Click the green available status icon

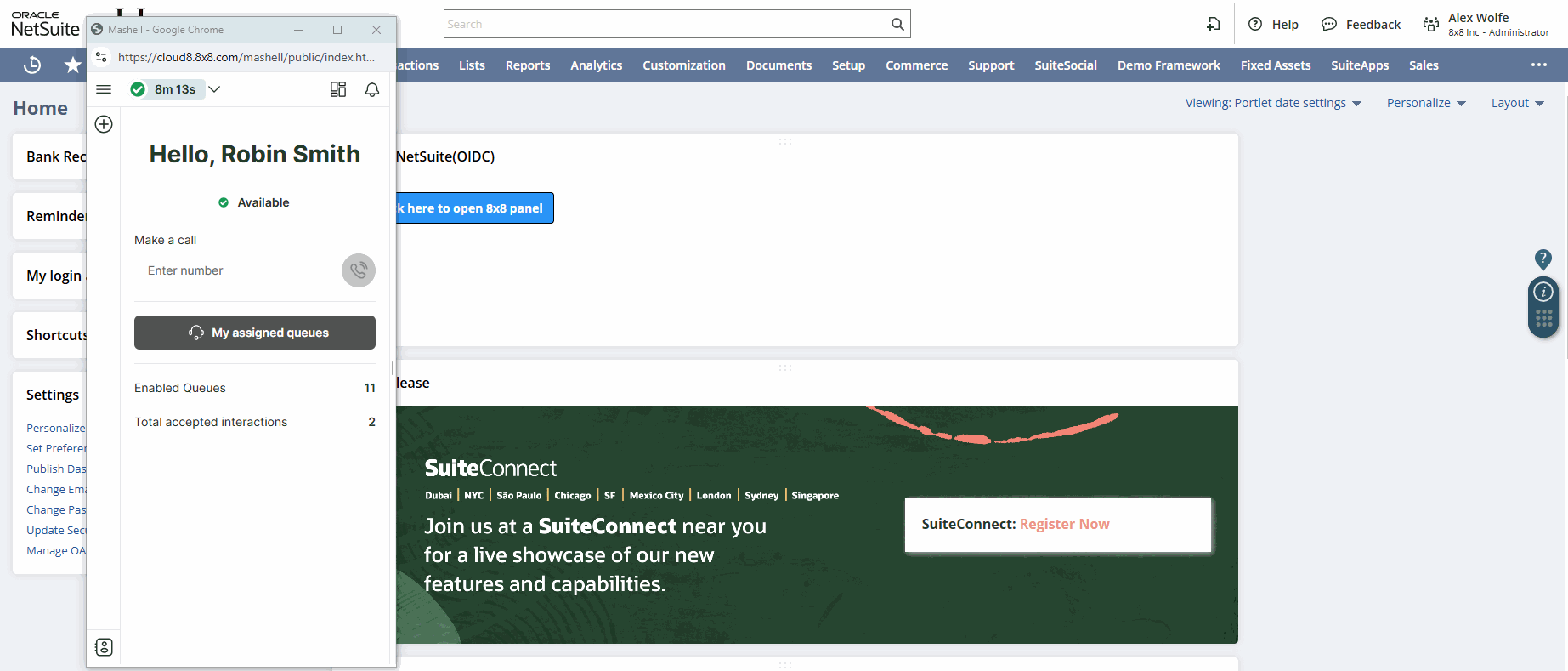tap(138, 89)
